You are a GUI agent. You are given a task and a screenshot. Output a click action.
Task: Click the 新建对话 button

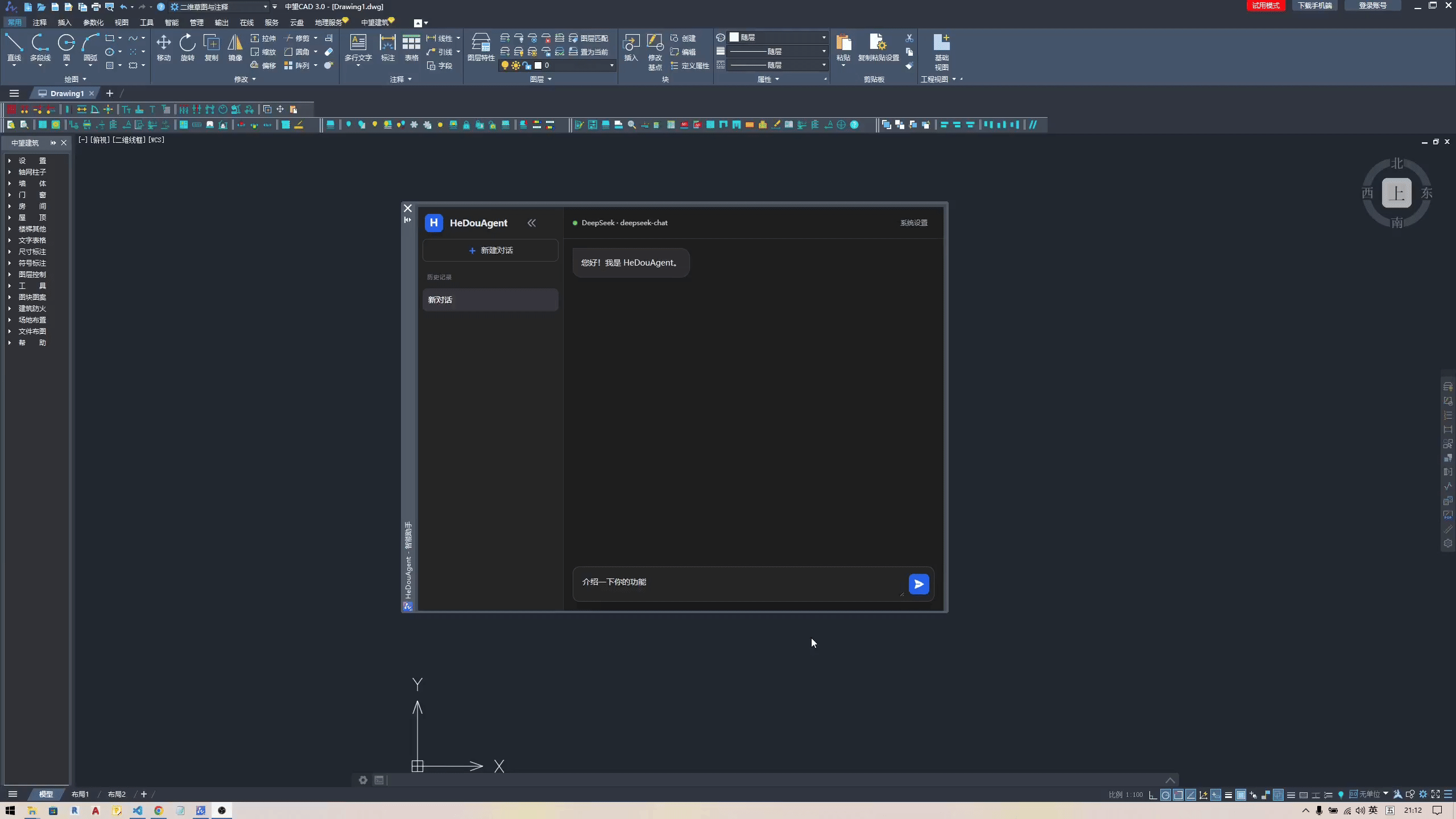click(490, 250)
